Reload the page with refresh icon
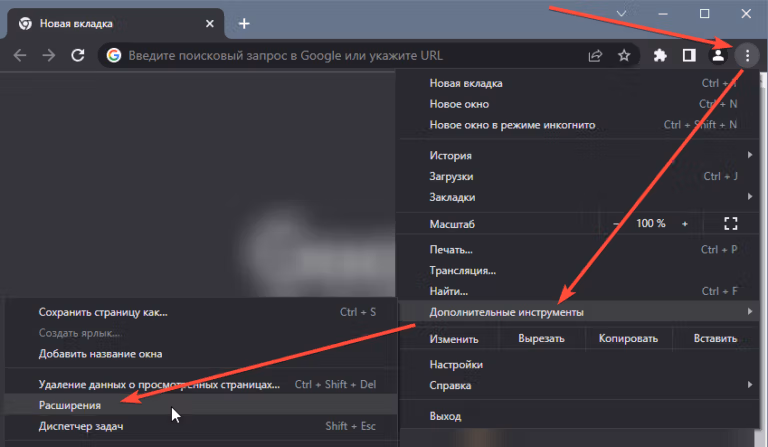This screenshot has width=768, height=447. pyautogui.click(x=78, y=55)
